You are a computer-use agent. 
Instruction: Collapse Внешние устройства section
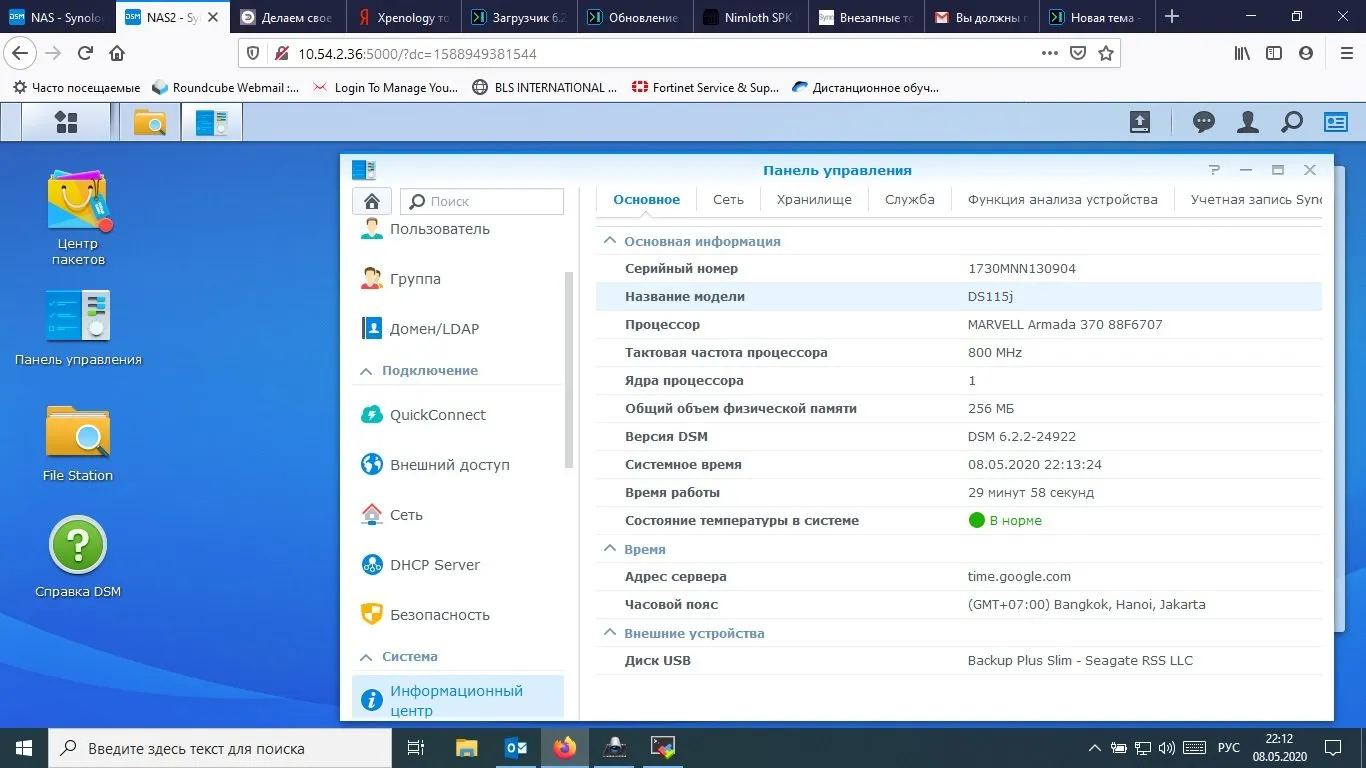click(608, 633)
